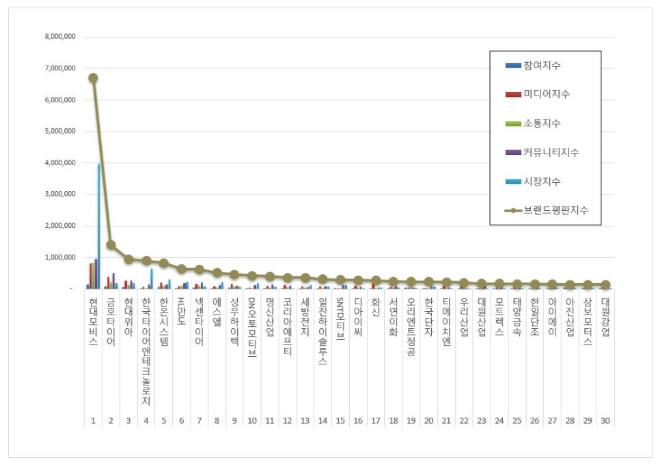
Task: Click the 삼보모터스 category label
Action: (x=588, y=321)
